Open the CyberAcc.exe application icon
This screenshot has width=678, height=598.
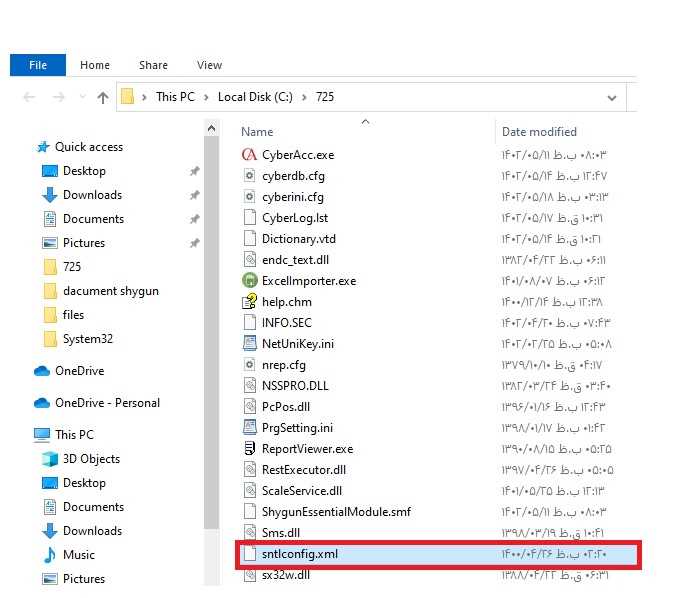[250, 155]
